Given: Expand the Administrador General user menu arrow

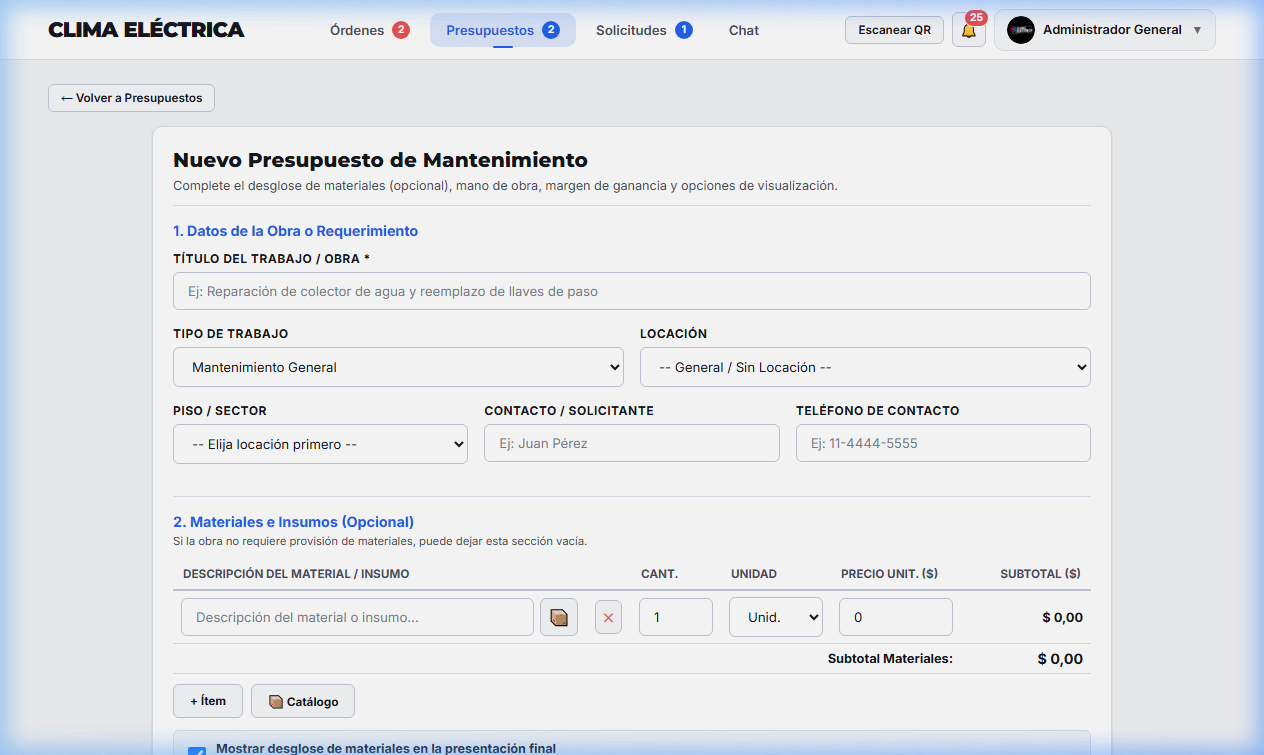Looking at the screenshot, I should coord(1197,30).
